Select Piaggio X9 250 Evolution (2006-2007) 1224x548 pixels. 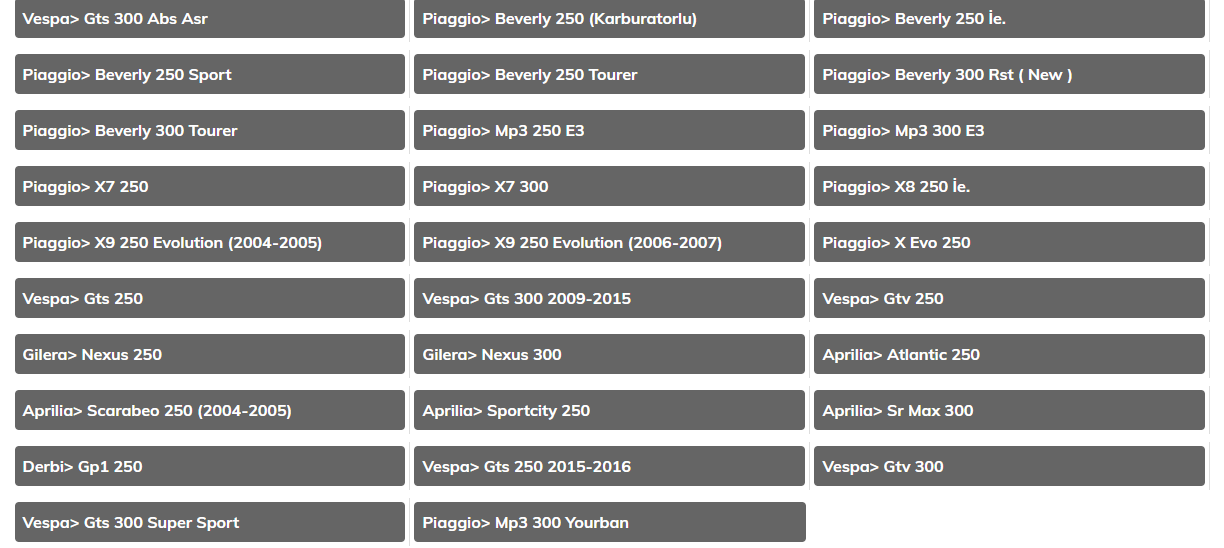(x=609, y=243)
